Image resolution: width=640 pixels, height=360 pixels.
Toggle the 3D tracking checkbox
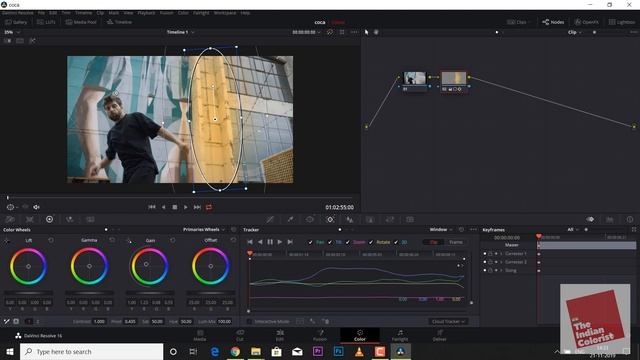(396, 242)
